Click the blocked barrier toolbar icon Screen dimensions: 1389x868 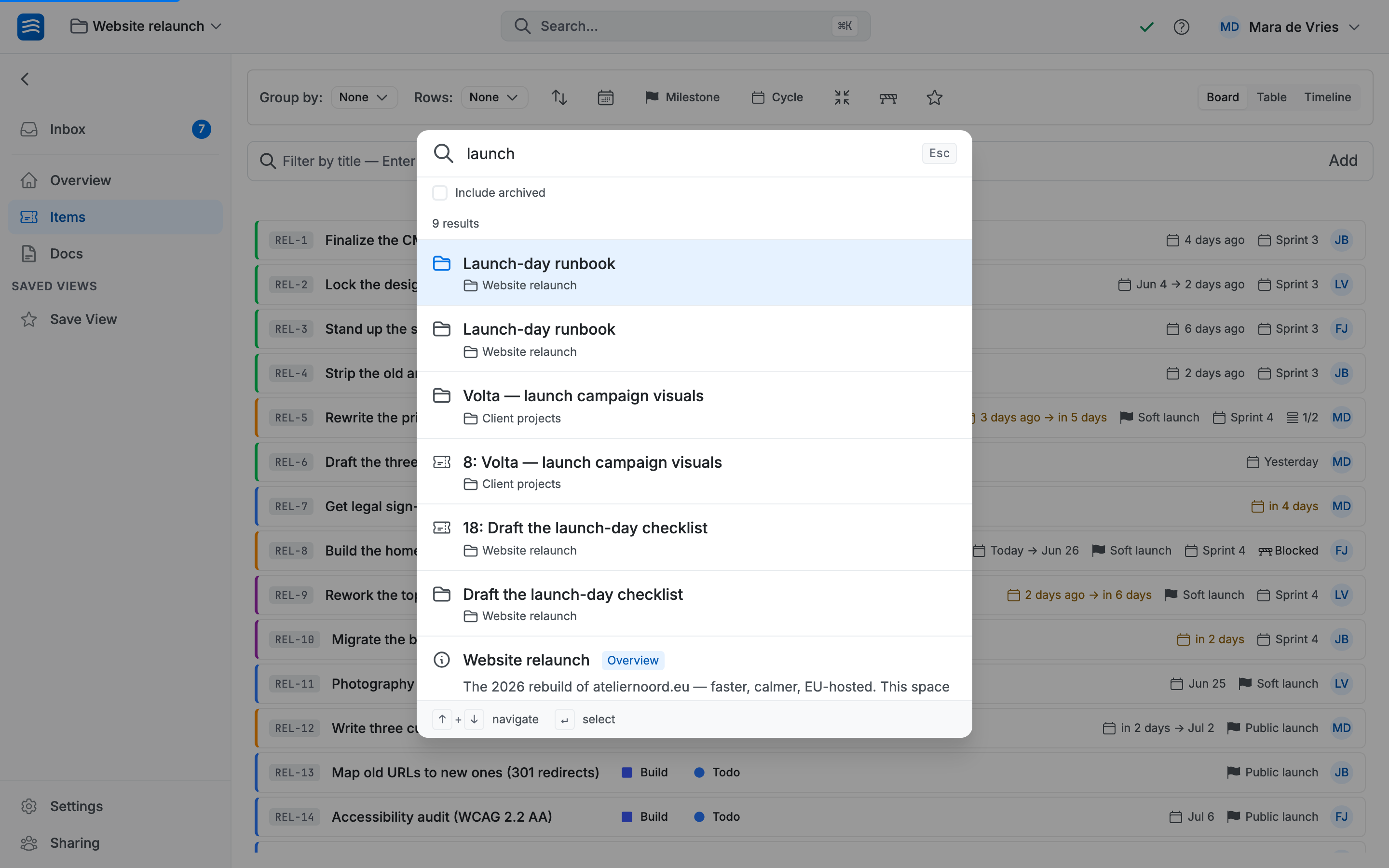tap(888, 97)
